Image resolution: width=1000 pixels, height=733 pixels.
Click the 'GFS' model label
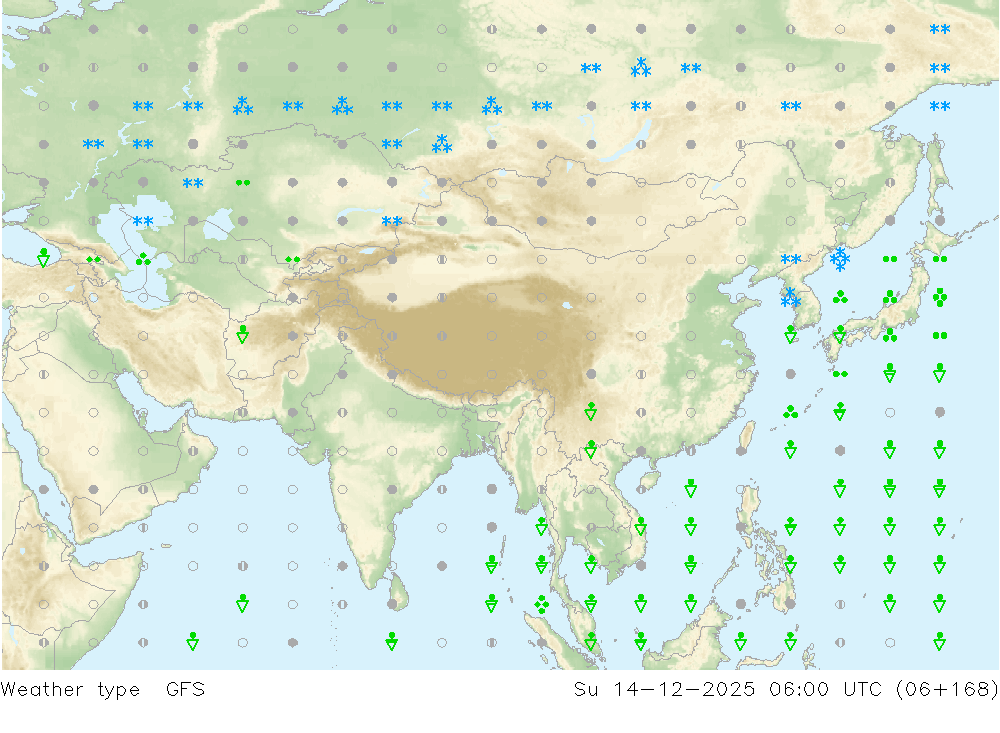(x=186, y=690)
